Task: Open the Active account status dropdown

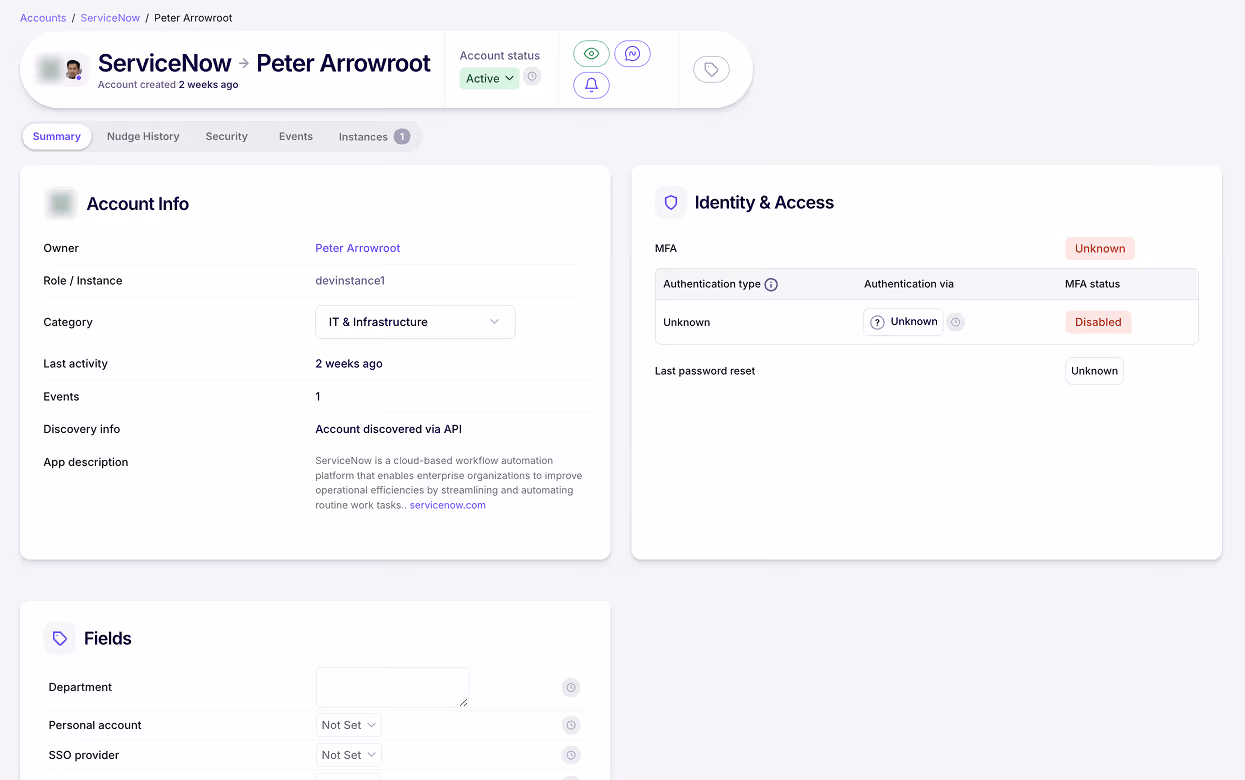Action: 489,78
